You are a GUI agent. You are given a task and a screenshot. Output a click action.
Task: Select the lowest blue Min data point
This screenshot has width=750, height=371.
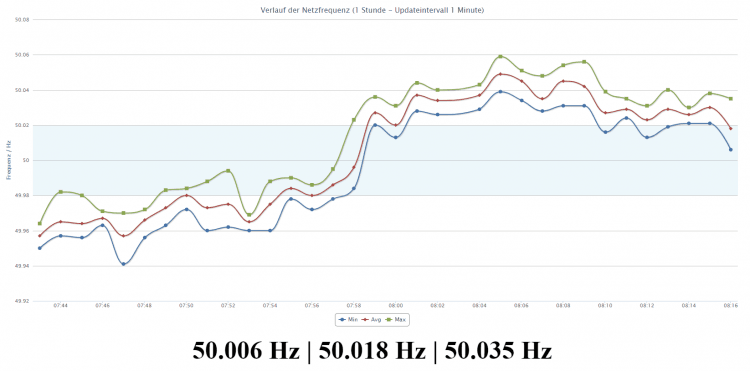pyautogui.click(x=123, y=264)
